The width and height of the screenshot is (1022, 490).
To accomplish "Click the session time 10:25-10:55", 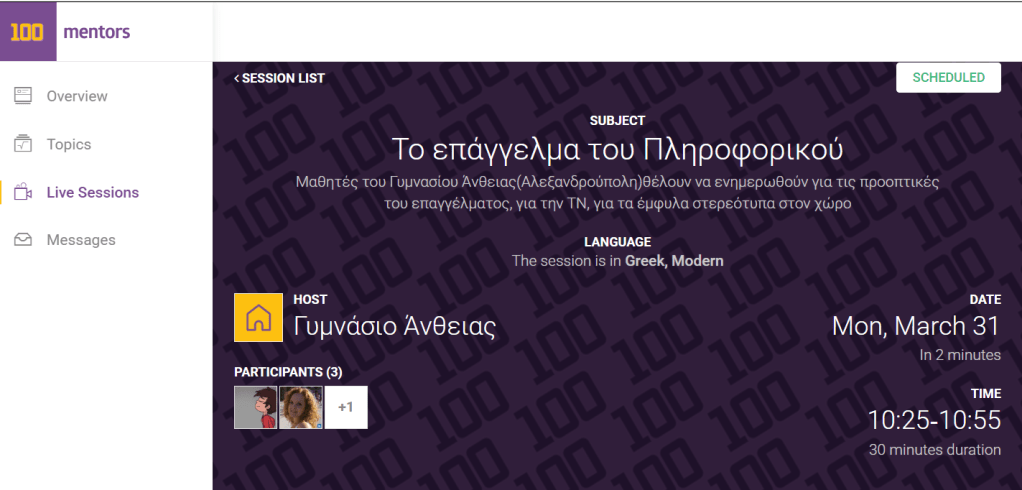I will point(933,419).
